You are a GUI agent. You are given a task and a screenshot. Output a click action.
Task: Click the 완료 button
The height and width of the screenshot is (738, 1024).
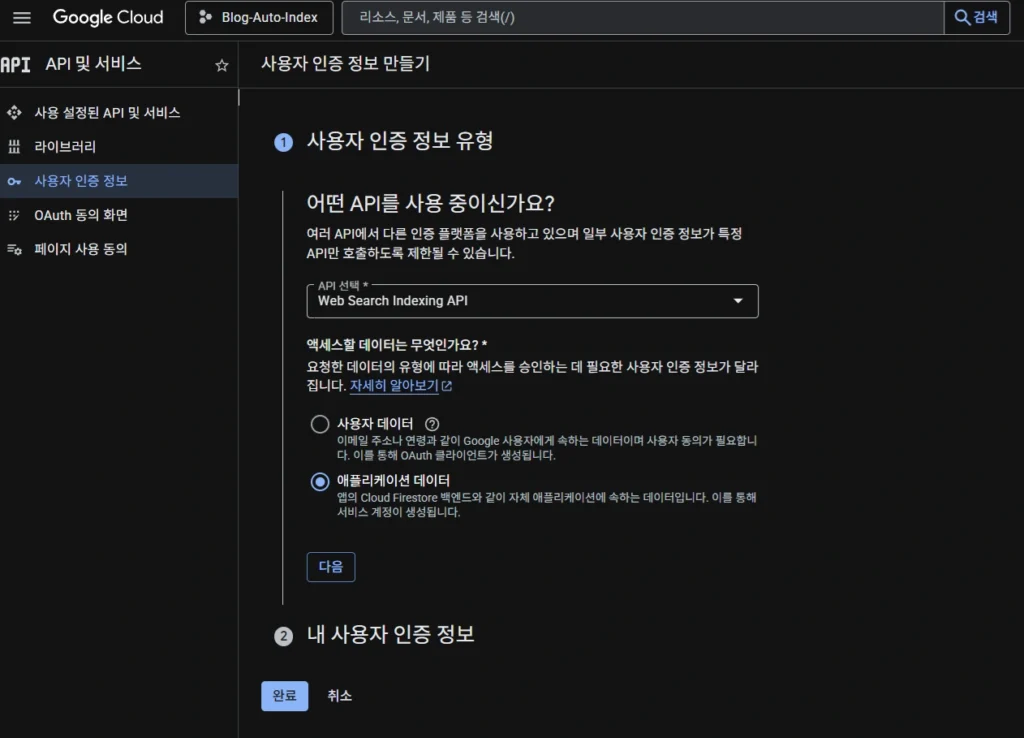(285, 696)
